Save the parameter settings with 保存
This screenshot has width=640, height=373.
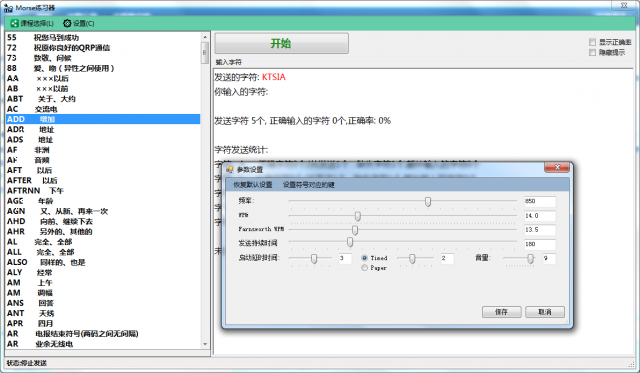(502, 312)
